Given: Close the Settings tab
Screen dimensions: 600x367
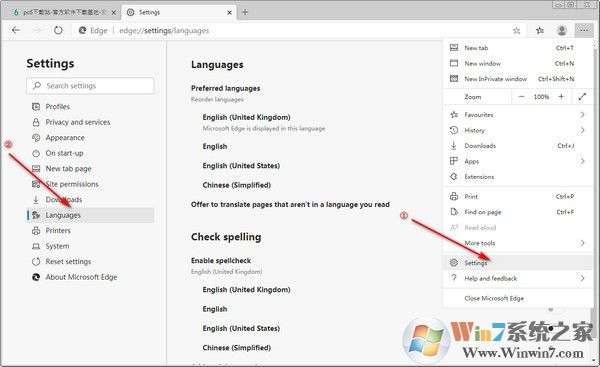Looking at the screenshot, I should (229, 13).
